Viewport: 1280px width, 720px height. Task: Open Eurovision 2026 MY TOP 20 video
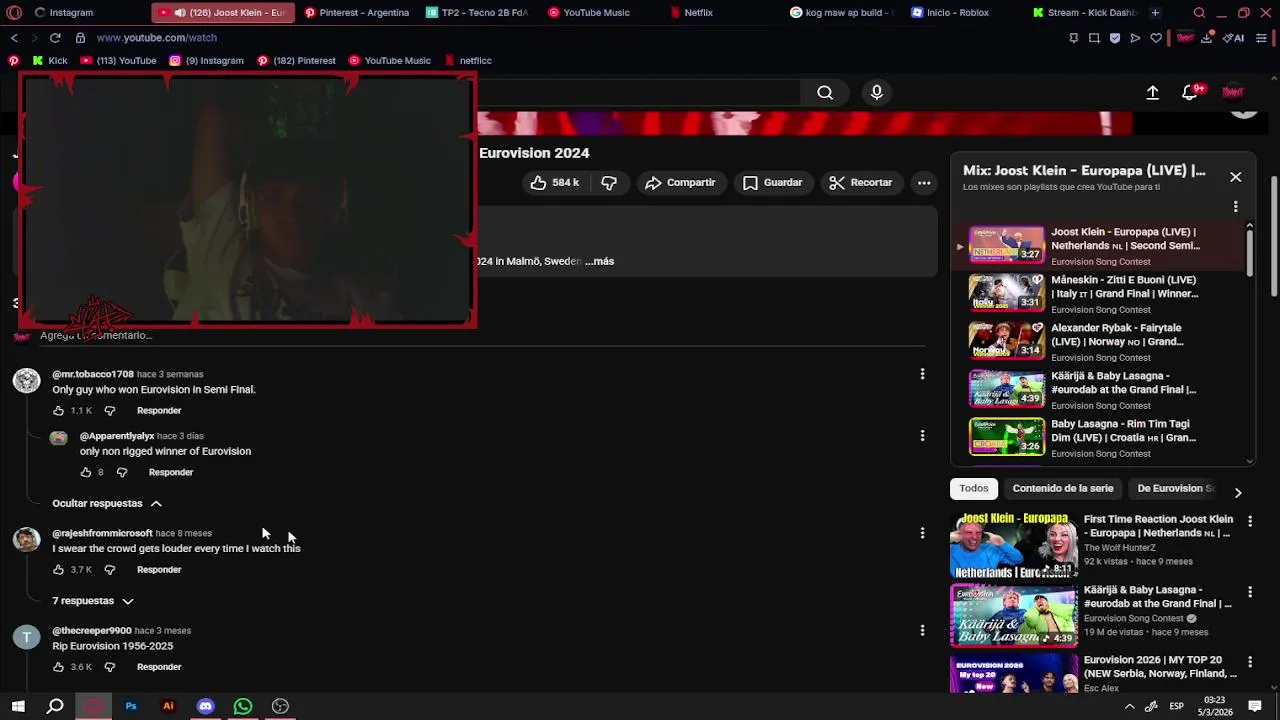coord(1160,666)
